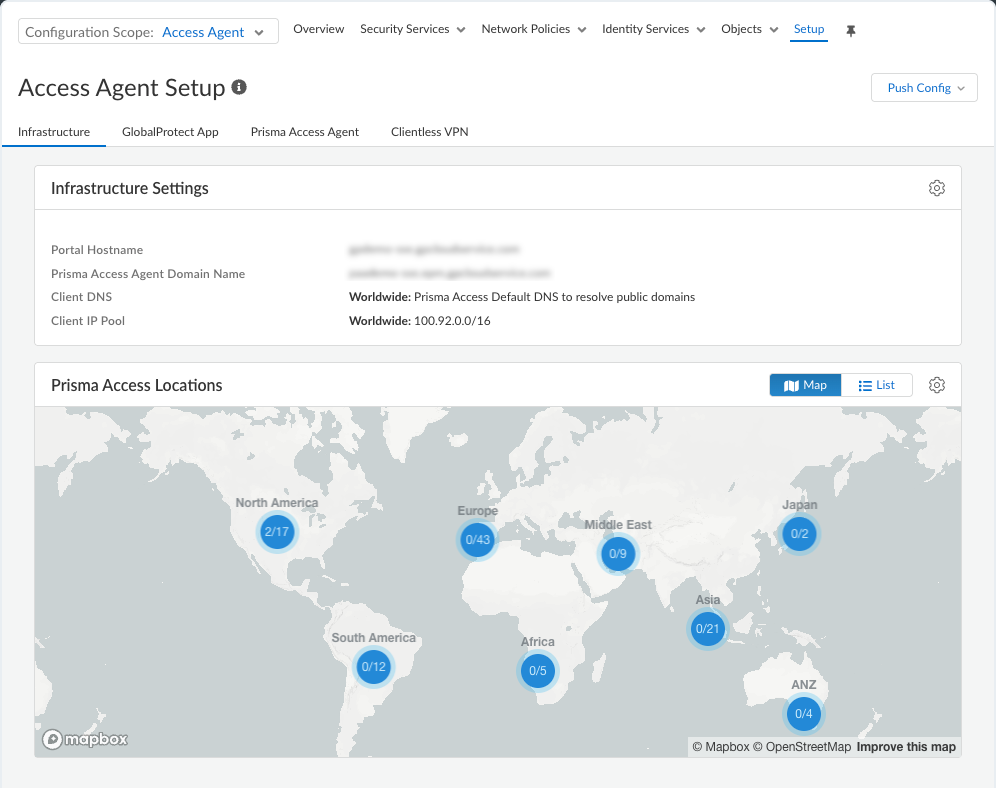Select the Europe 0/43 cluster marker
The height and width of the screenshot is (788, 996).
478,540
